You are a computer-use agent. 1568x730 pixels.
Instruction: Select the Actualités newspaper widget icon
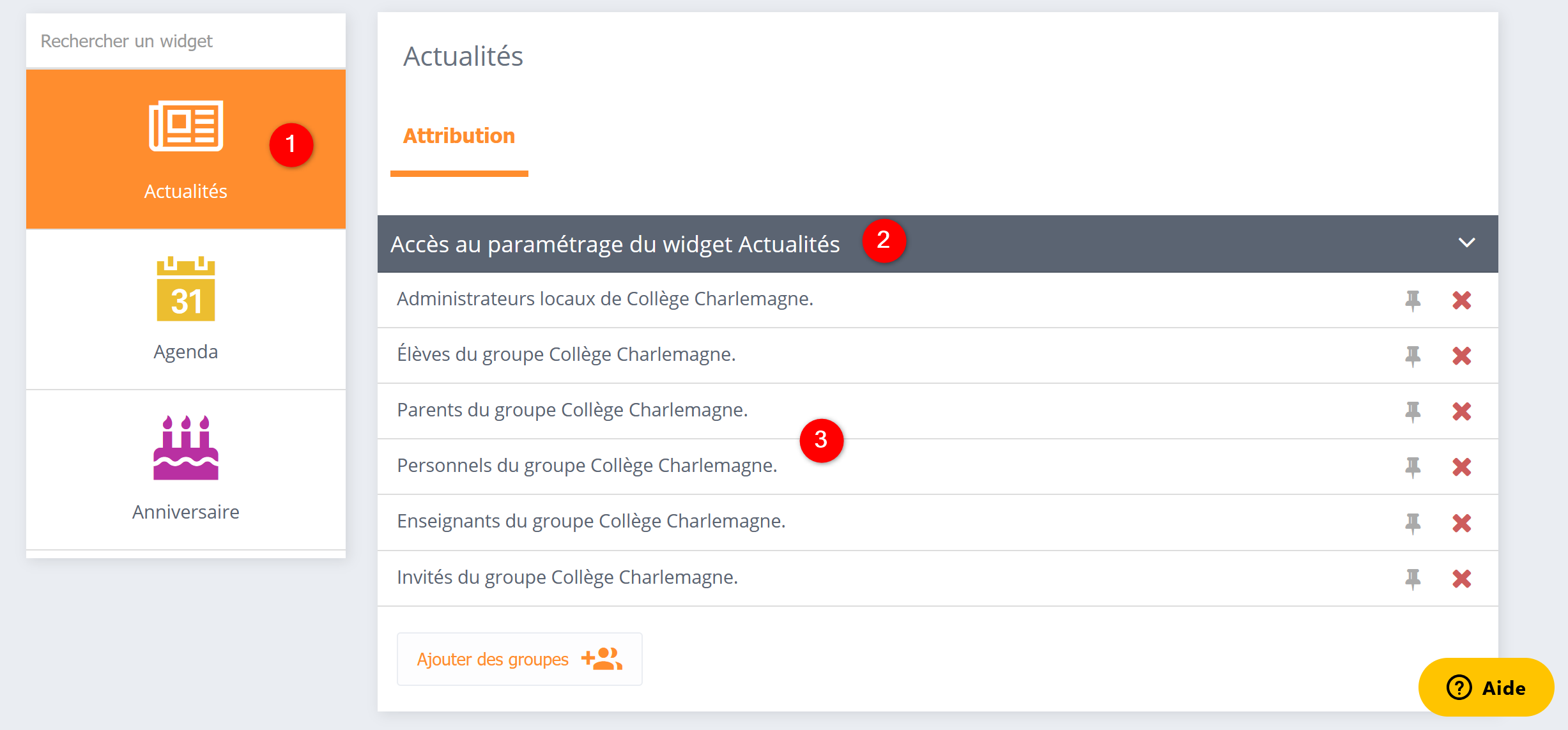pos(186,126)
